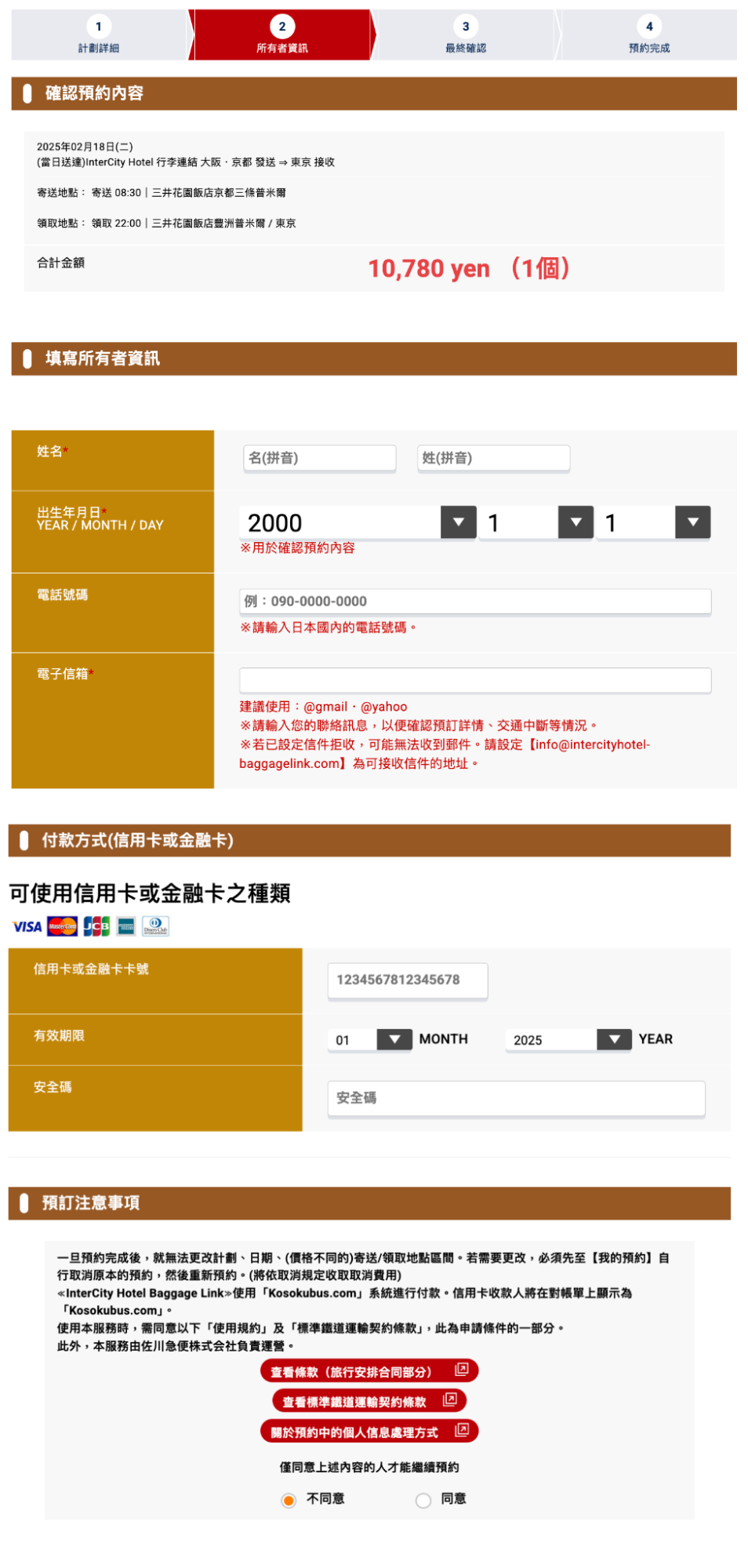Click external-link icon on 查看條款 button
748x1568 pixels.
pyautogui.click(x=461, y=1370)
